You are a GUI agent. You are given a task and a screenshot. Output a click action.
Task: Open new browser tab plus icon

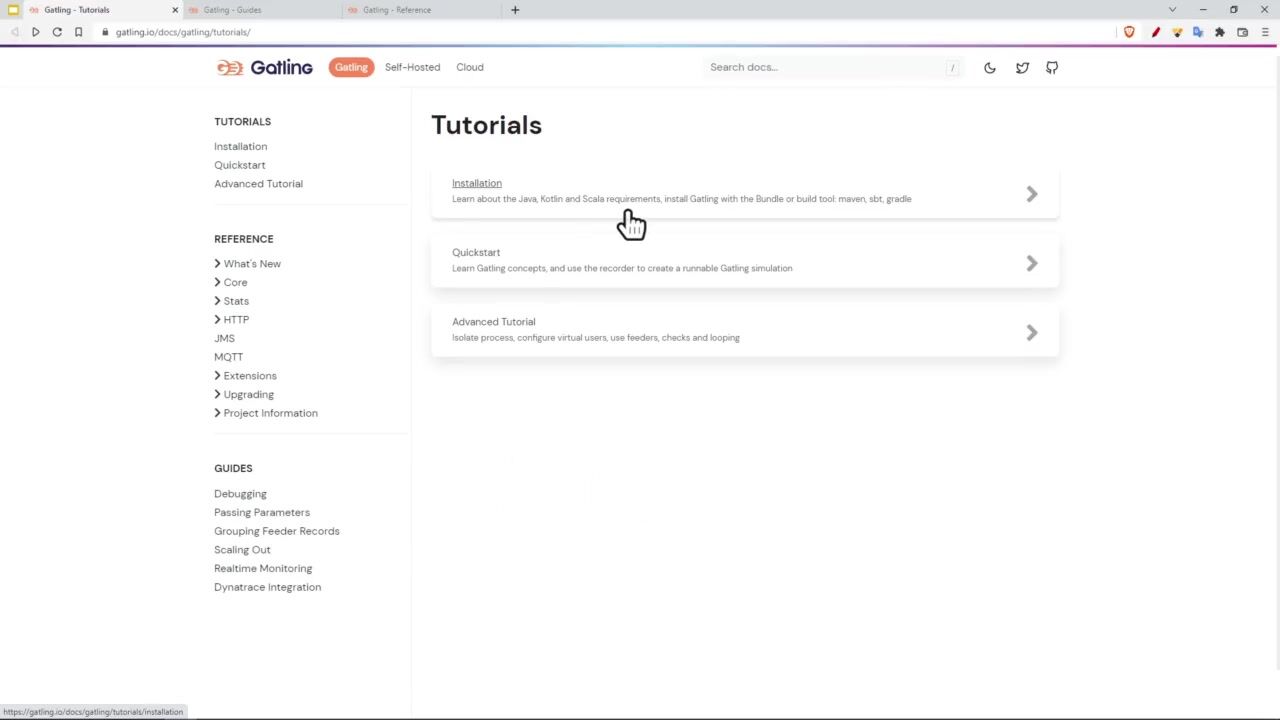click(x=515, y=10)
